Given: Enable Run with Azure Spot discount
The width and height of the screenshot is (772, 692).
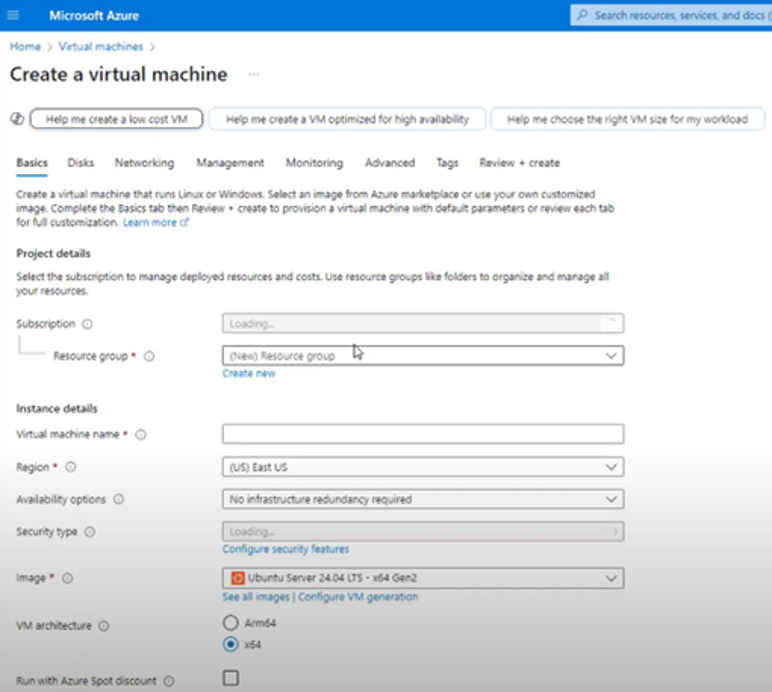Looking at the screenshot, I should point(231,678).
